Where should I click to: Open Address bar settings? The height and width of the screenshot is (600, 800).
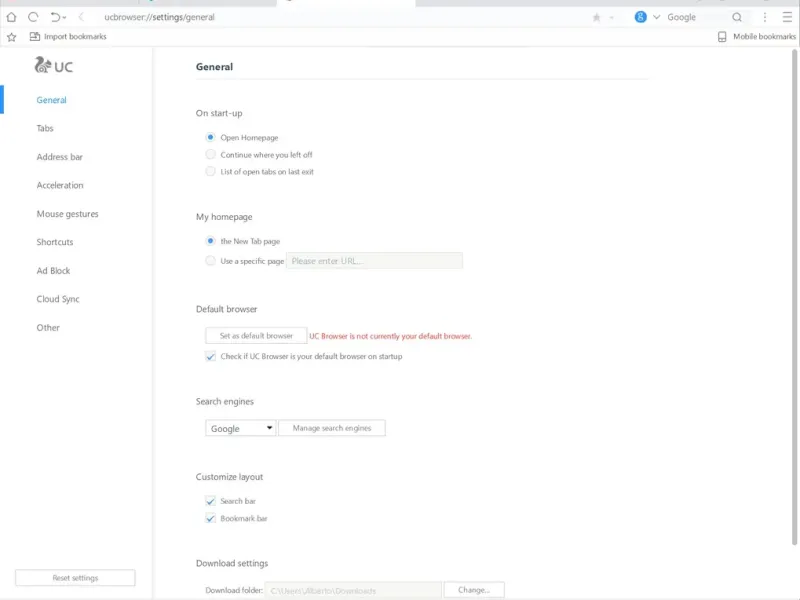[59, 157]
